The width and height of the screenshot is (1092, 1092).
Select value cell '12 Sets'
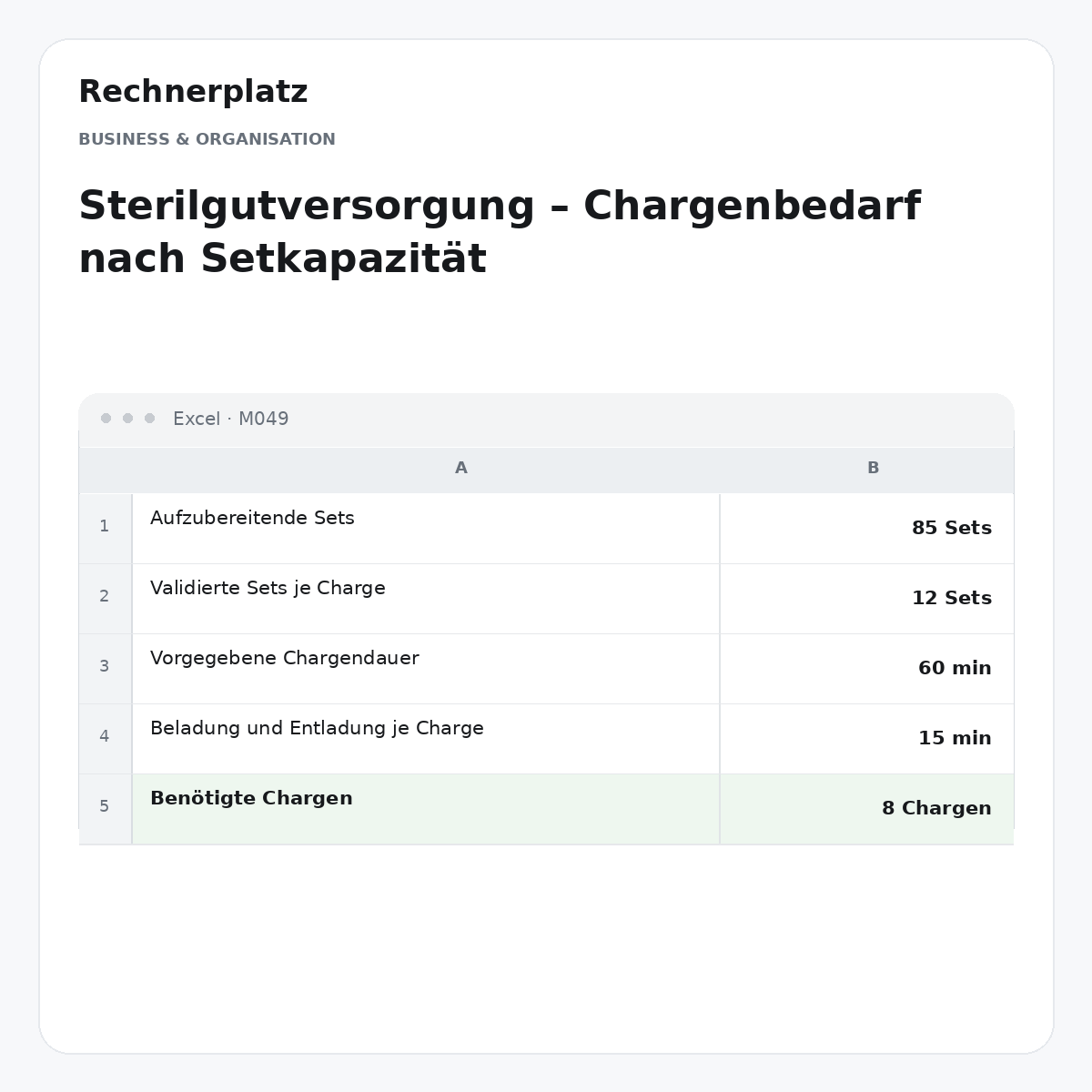(x=866, y=599)
